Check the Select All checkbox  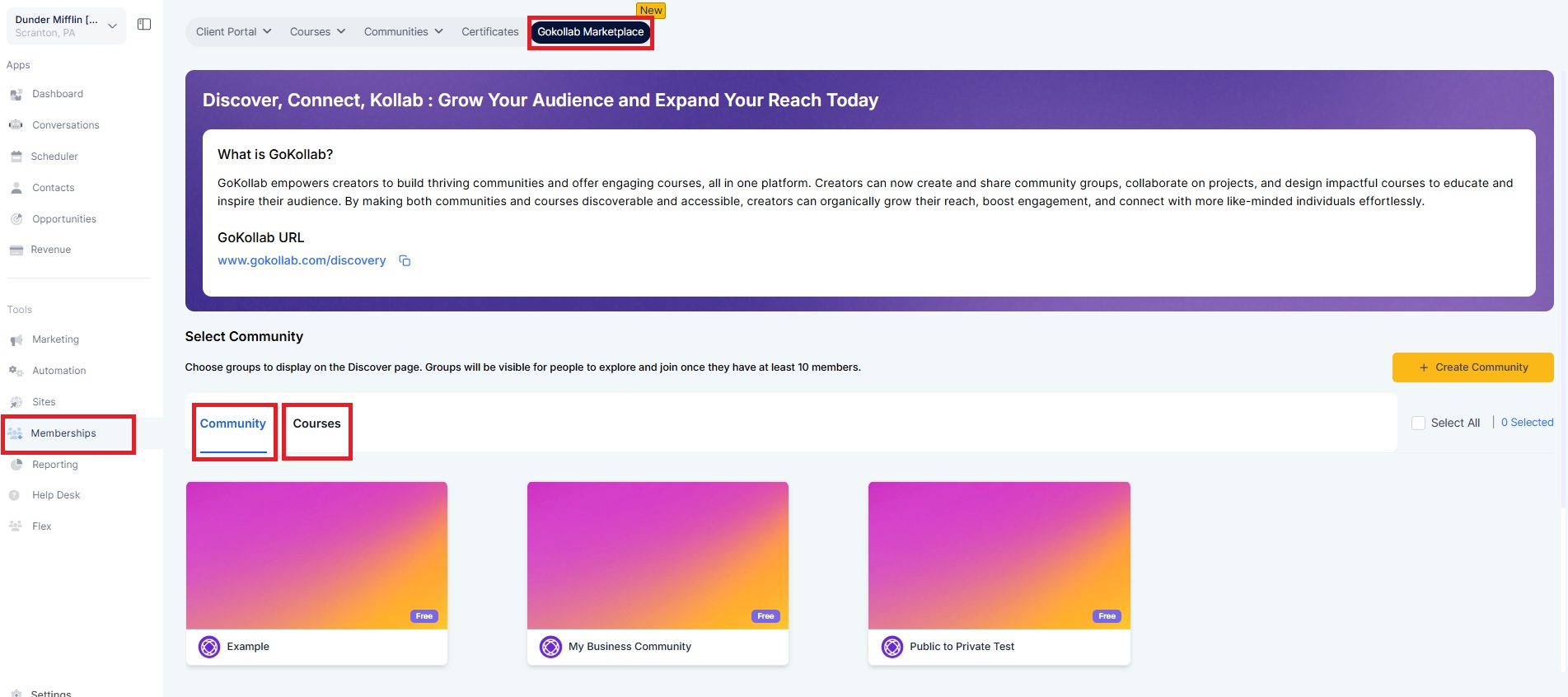click(1418, 423)
